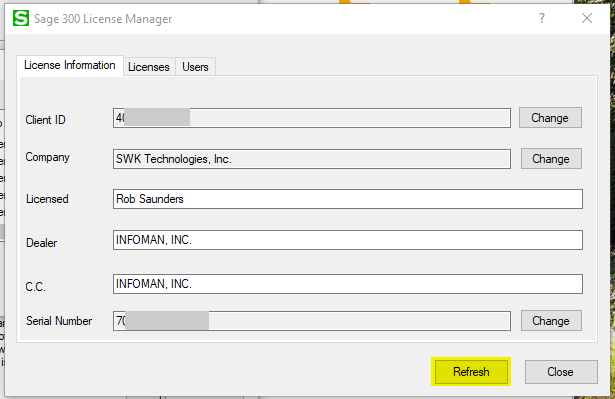Click the C.C. label text
Image resolution: width=615 pixels, height=399 pixels.
(36, 287)
